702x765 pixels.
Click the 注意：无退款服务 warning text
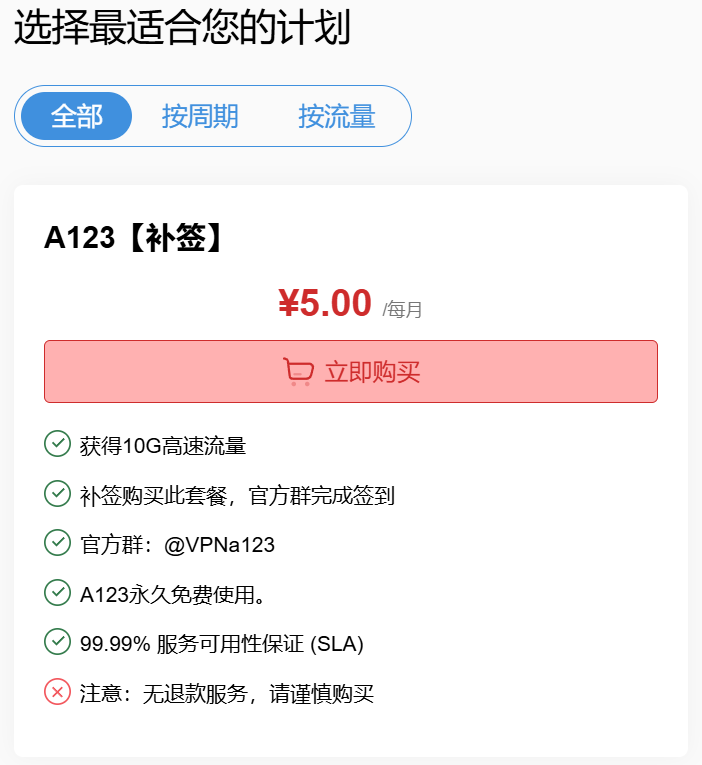click(163, 693)
